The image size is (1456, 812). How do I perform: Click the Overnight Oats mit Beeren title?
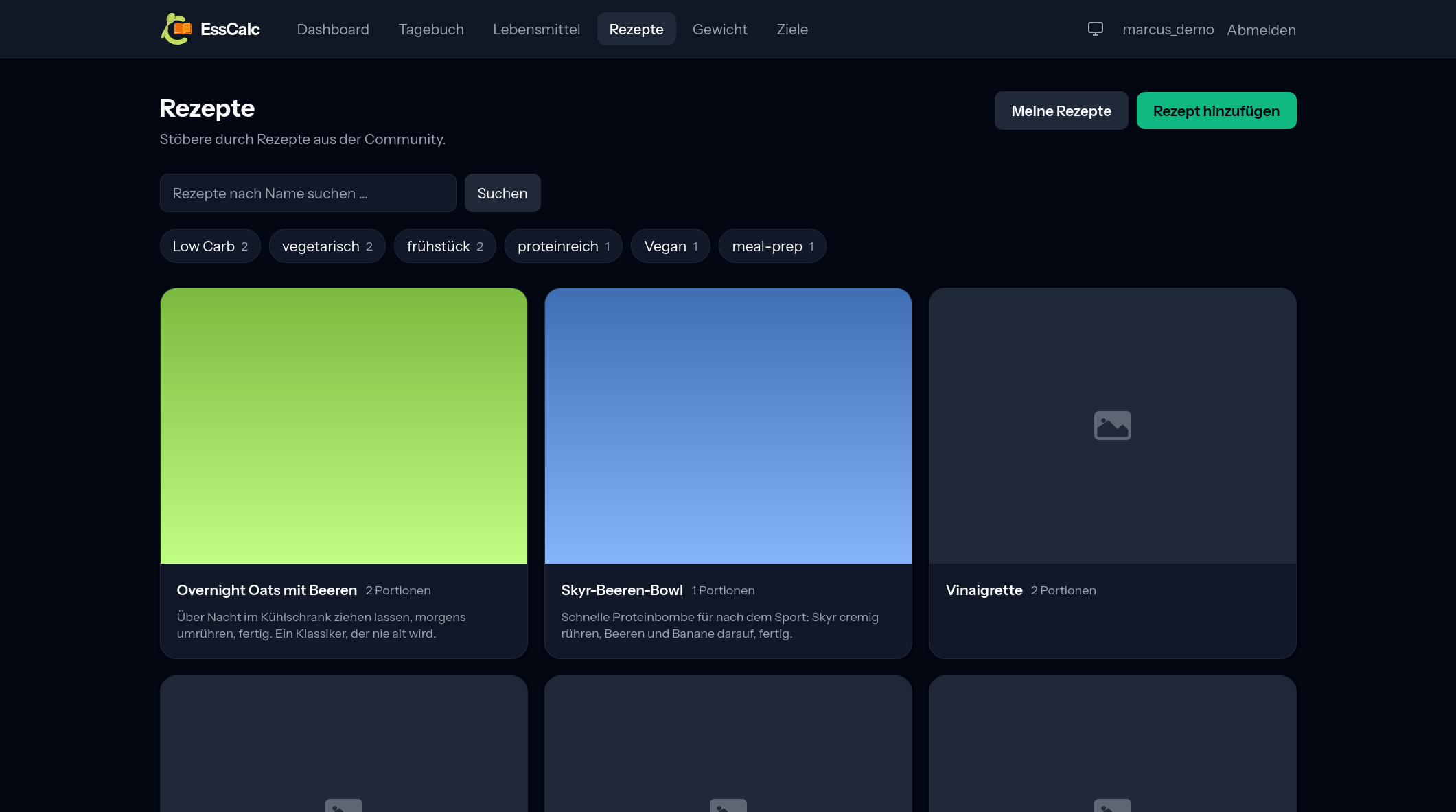(x=267, y=590)
